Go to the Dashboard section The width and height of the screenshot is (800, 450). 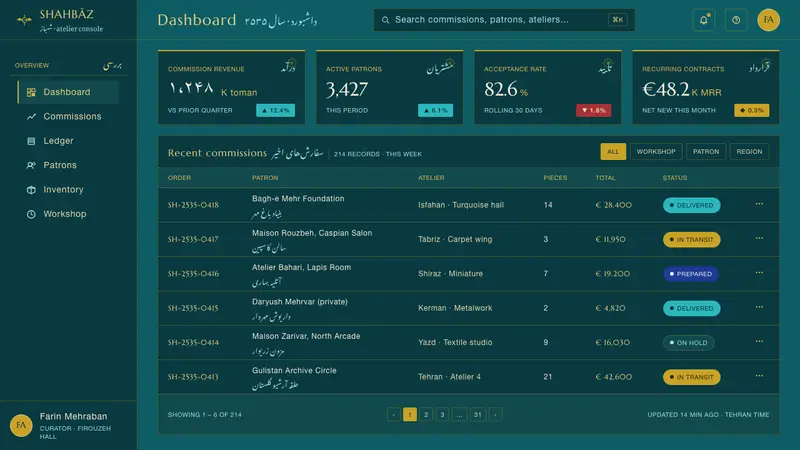pyautogui.click(x=68, y=92)
